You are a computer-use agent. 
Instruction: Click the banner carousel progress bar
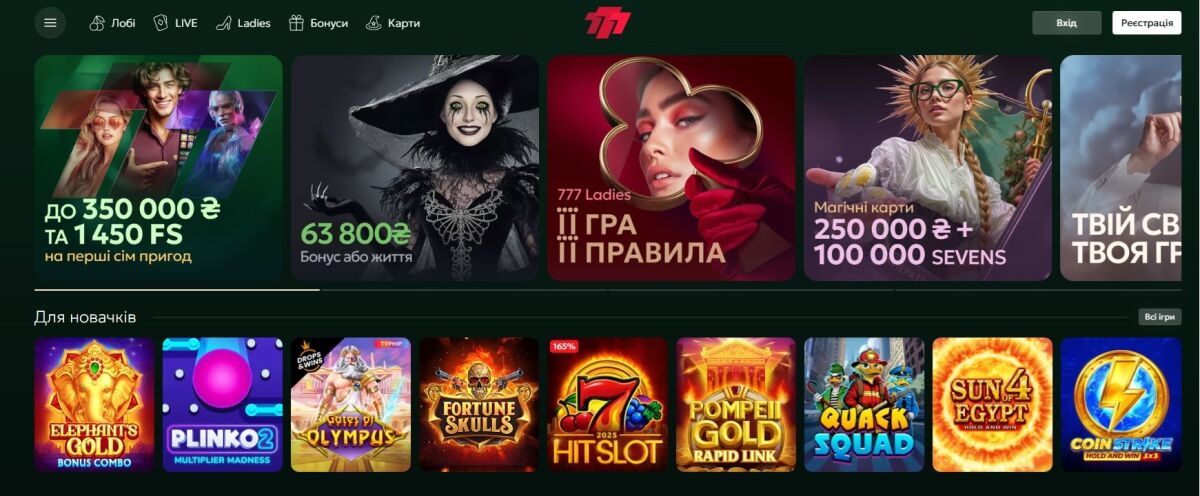tap(608, 290)
